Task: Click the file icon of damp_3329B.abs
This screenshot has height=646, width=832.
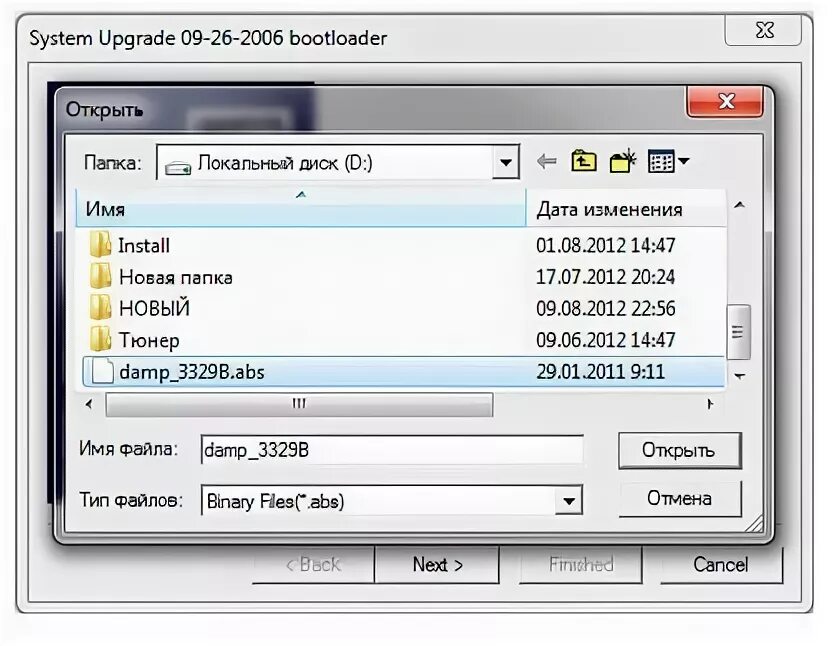Action: tap(101, 371)
